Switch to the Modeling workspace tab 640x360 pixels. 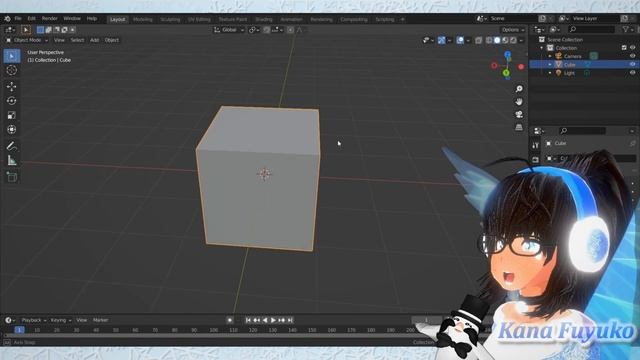pos(142,19)
